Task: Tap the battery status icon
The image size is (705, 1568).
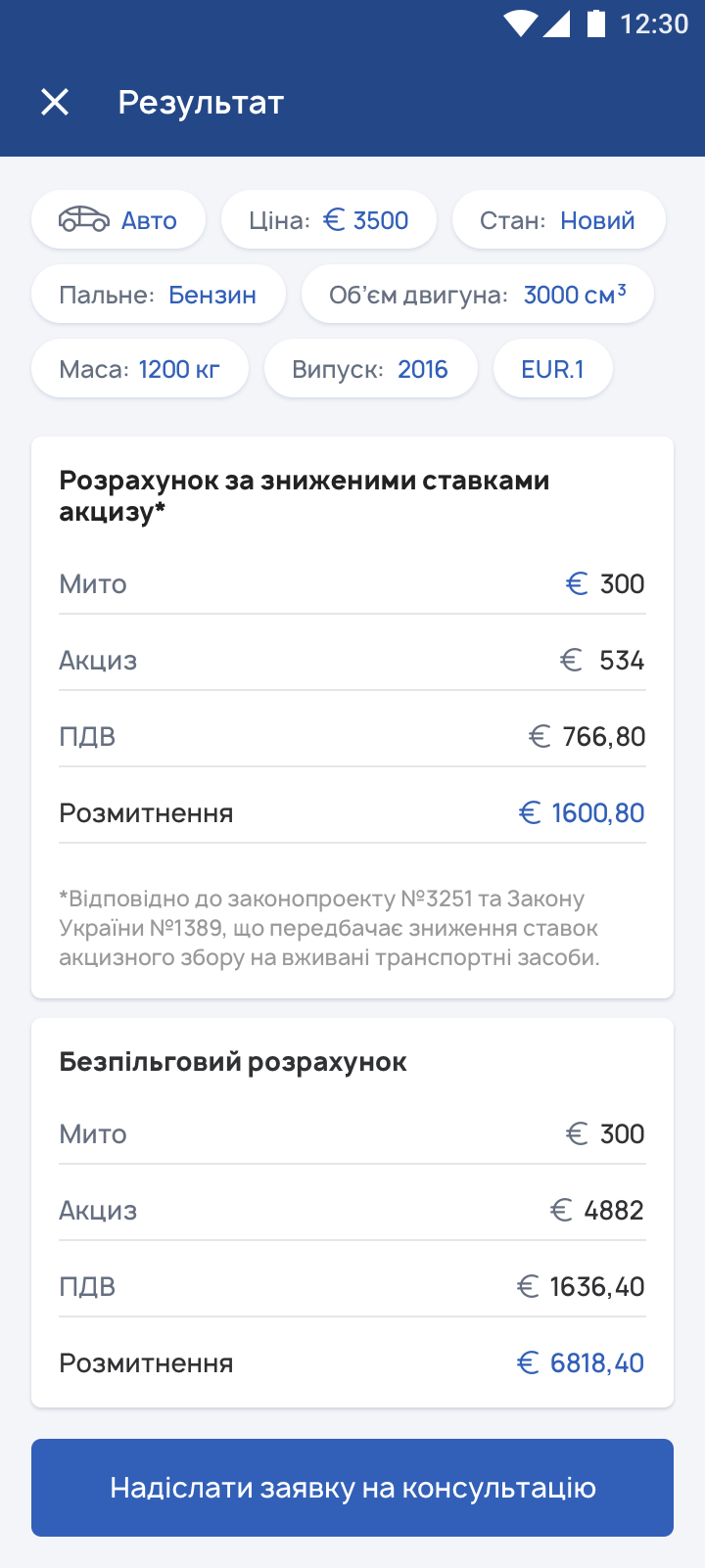Action: (x=595, y=23)
